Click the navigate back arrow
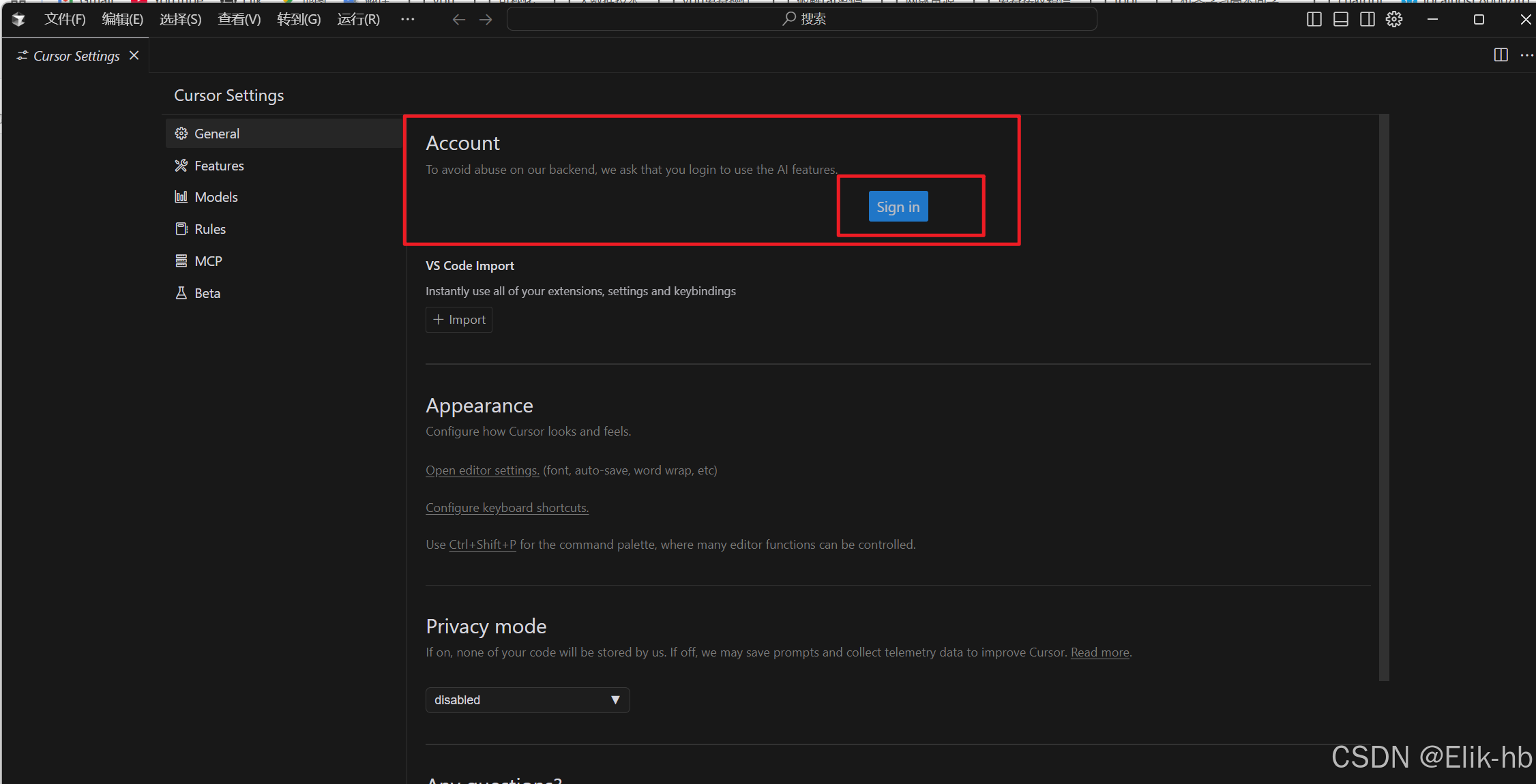Viewport: 1536px width, 784px height. tap(458, 19)
